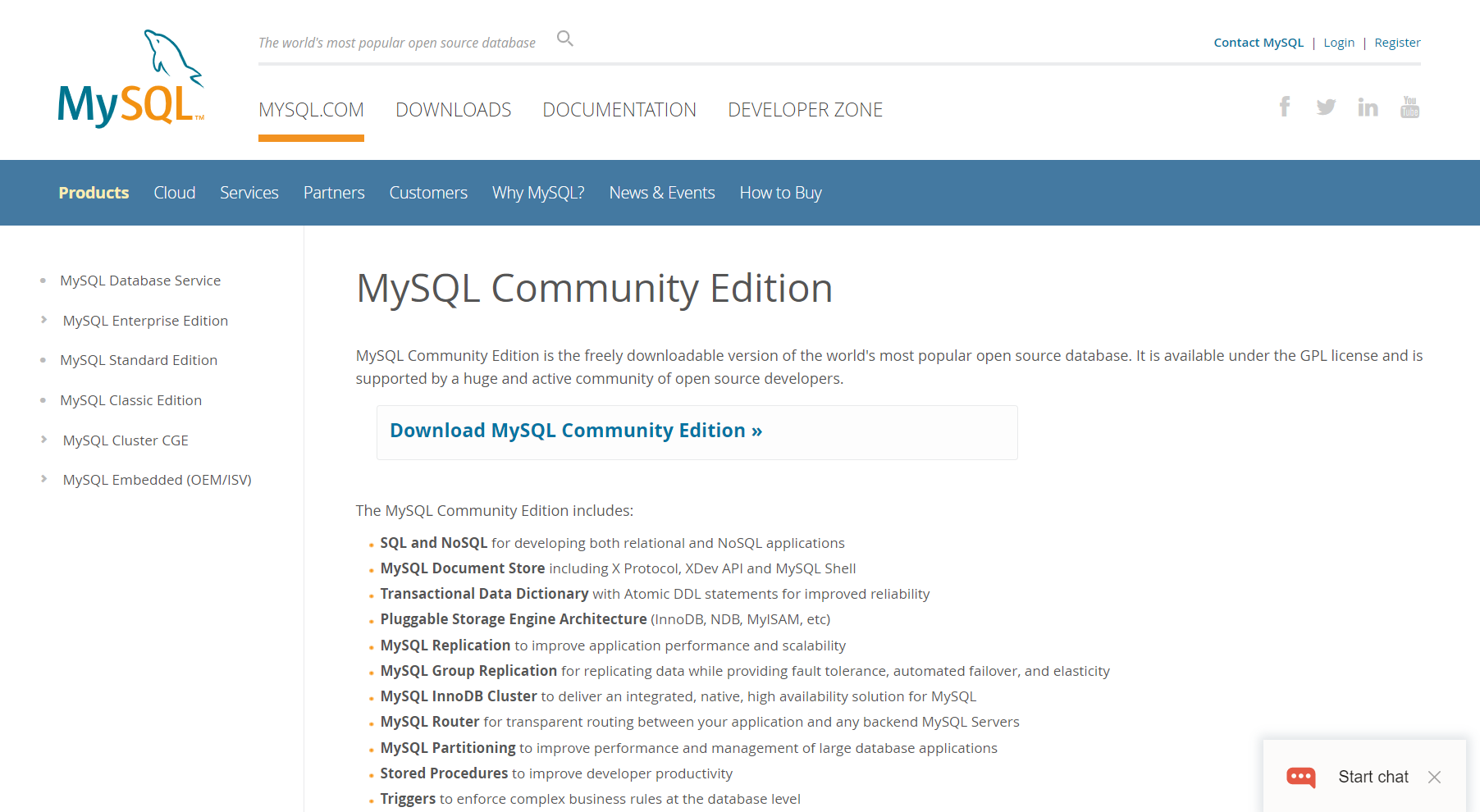Open MySQL Cluster CGE sidebar link

point(126,440)
